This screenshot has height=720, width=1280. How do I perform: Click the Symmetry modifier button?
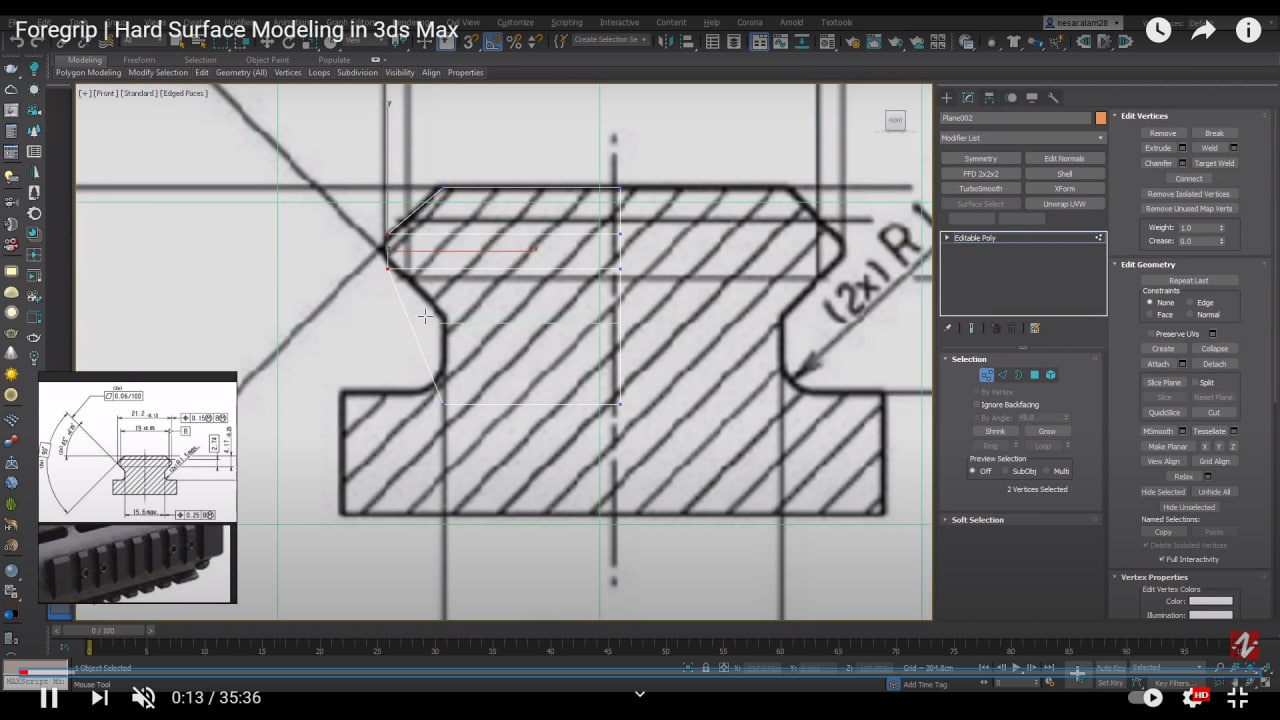click(x=981, y=159)
